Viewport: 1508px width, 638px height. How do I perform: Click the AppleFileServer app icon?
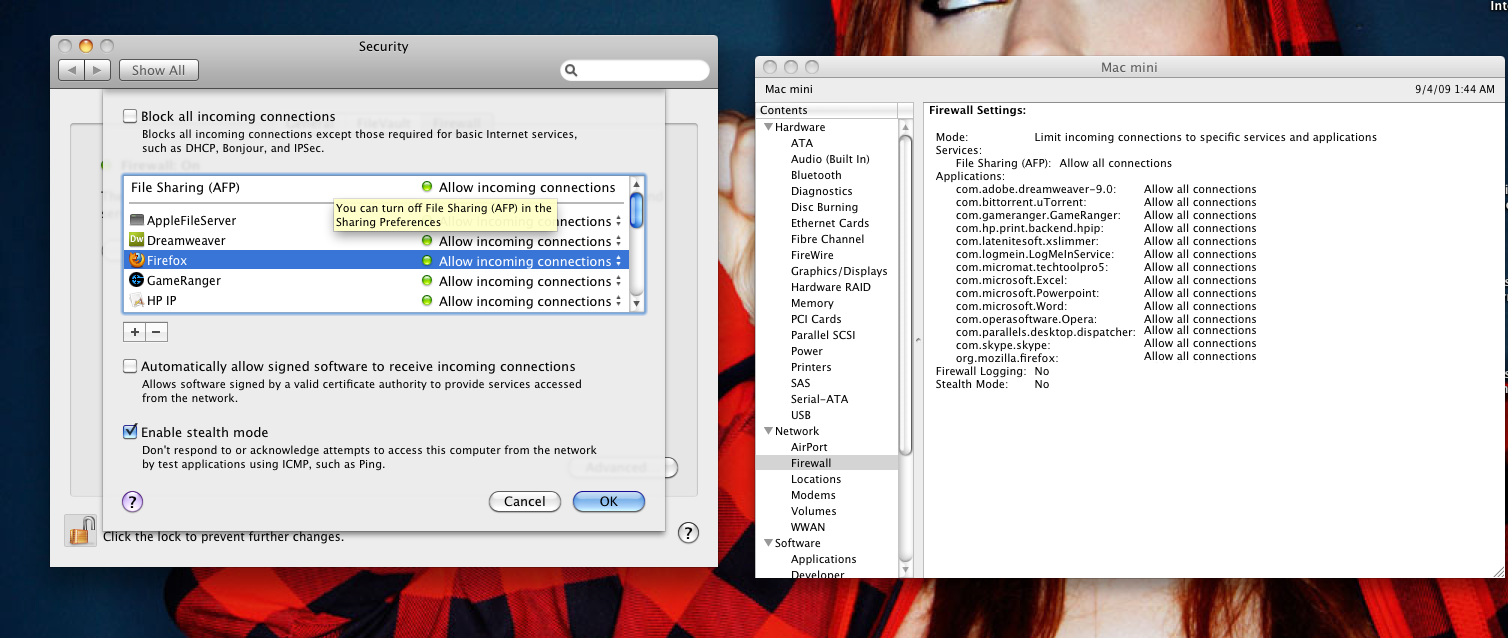(x=137, y=220)
